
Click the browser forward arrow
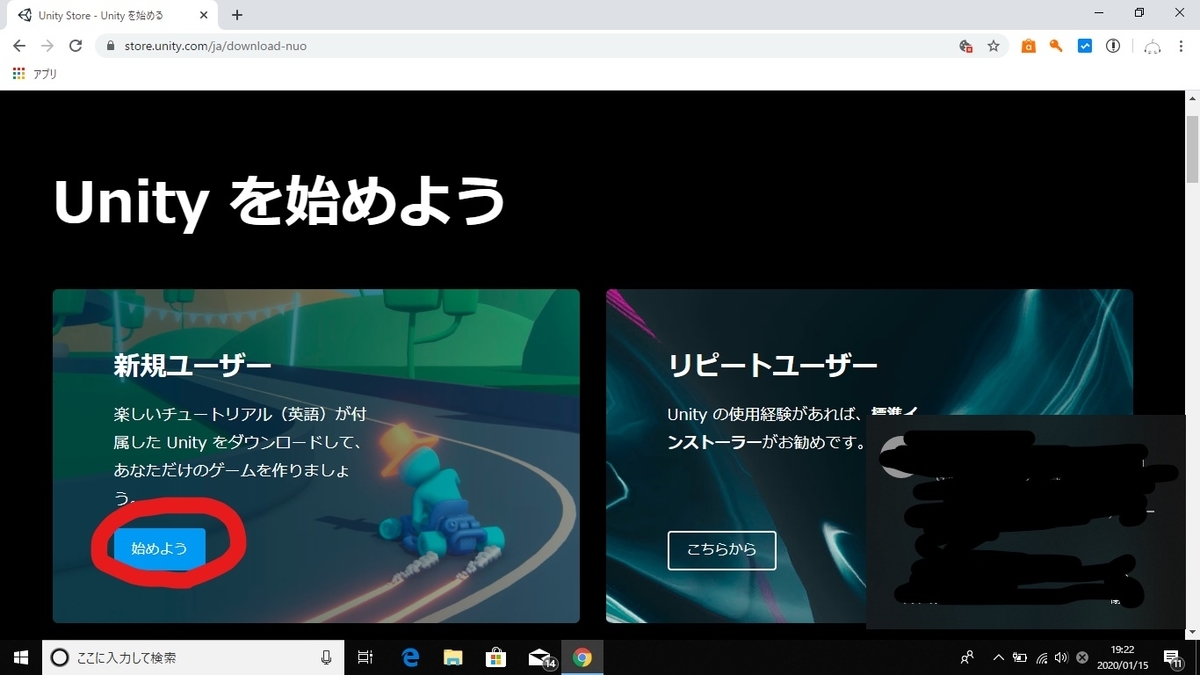[47, 46]
